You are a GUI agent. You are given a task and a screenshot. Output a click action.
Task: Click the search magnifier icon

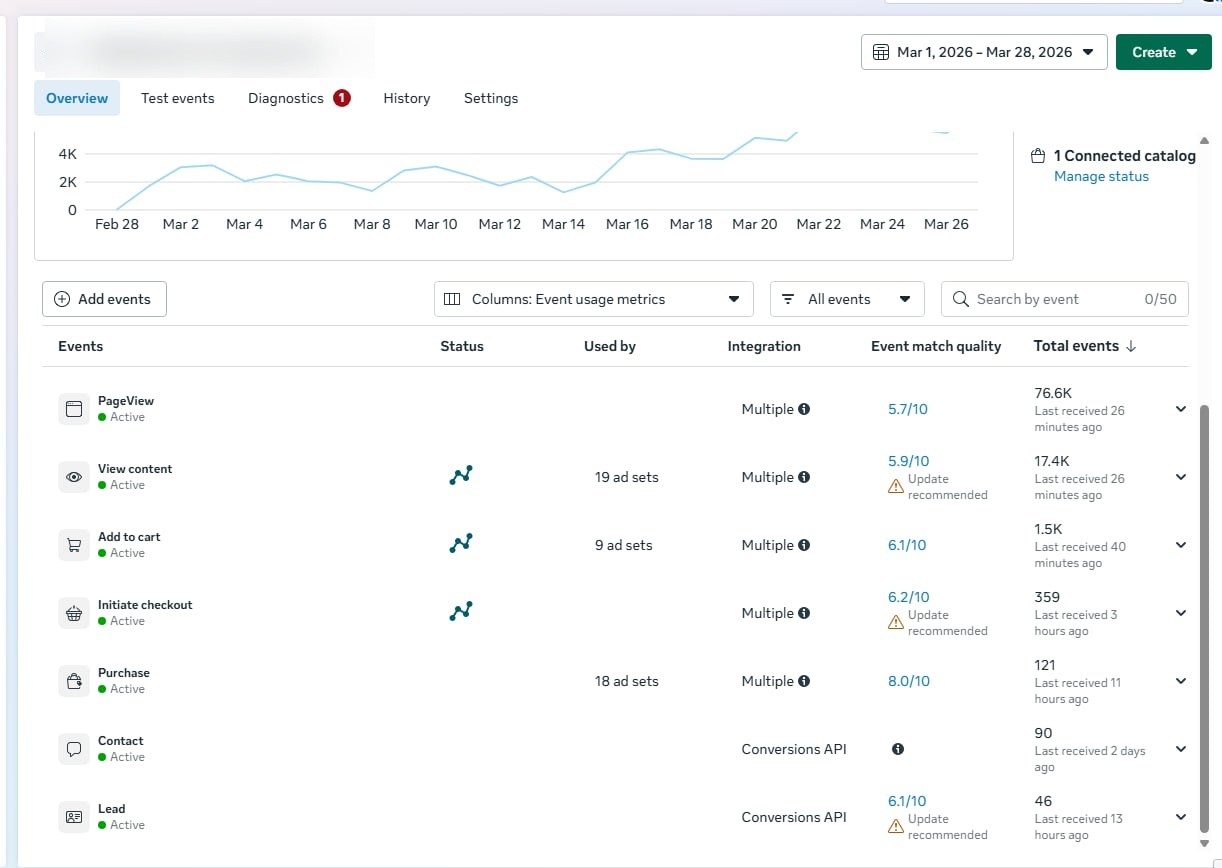coord(961,299)
